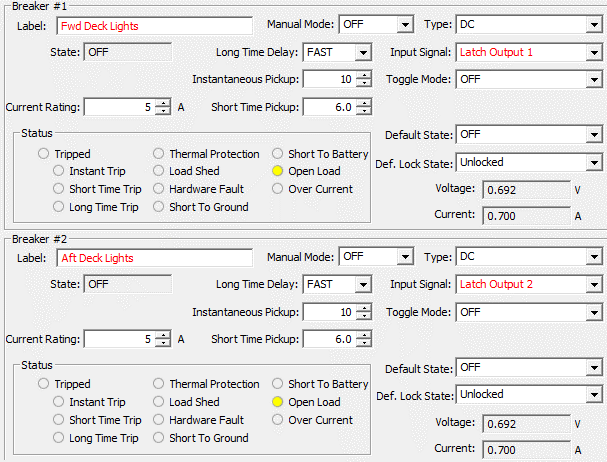The height and width of the screenshot is (462, 607).
Task: Select Hardware Fault status in Breaker #2
Action: 160,420
